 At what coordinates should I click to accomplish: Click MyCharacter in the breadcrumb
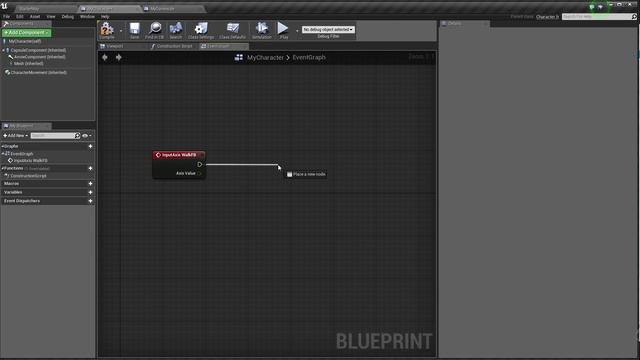pos(265,58)
